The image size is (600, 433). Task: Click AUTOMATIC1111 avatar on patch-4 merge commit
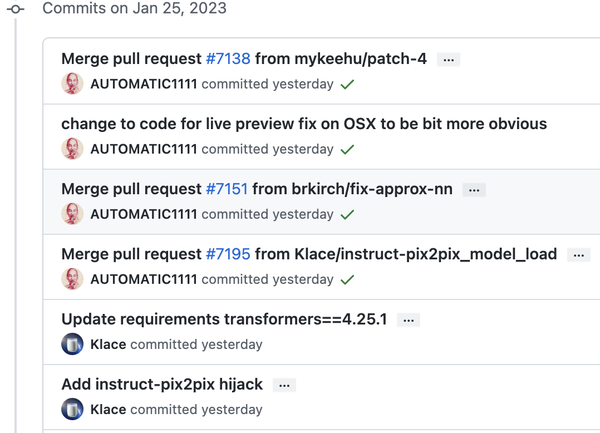(x=72, y=84)
